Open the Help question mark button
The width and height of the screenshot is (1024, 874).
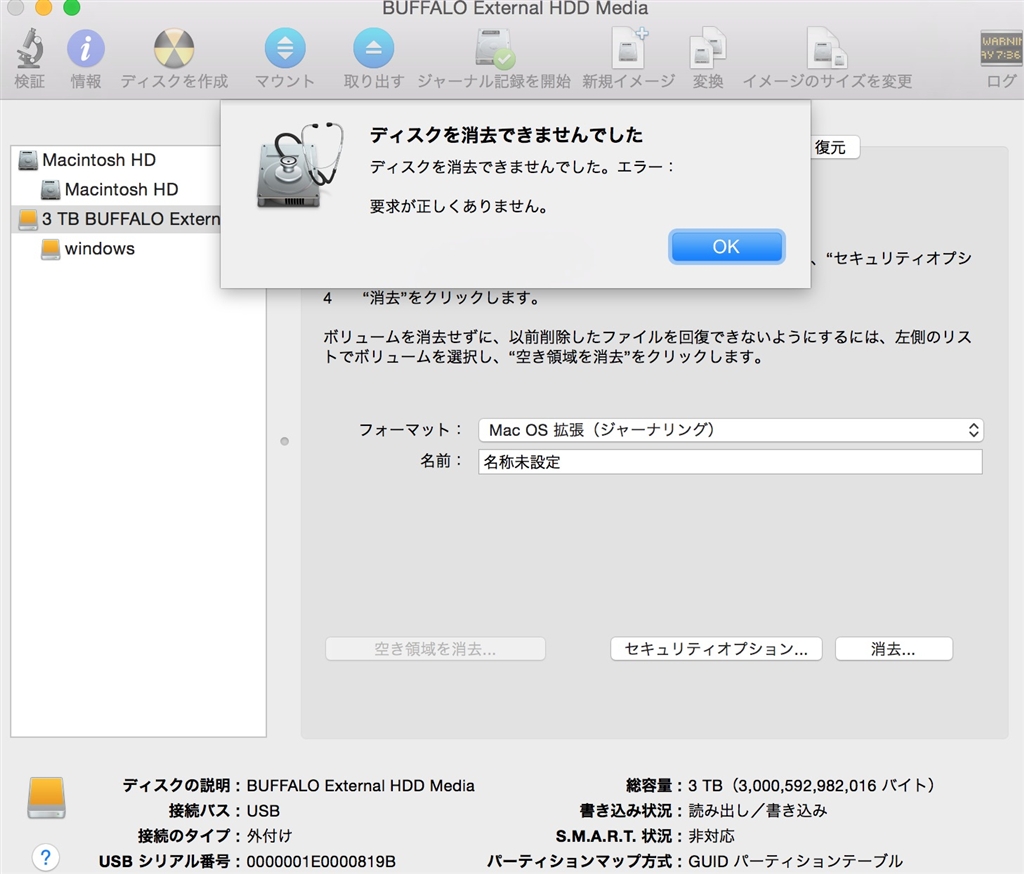(x=45, y=857)
